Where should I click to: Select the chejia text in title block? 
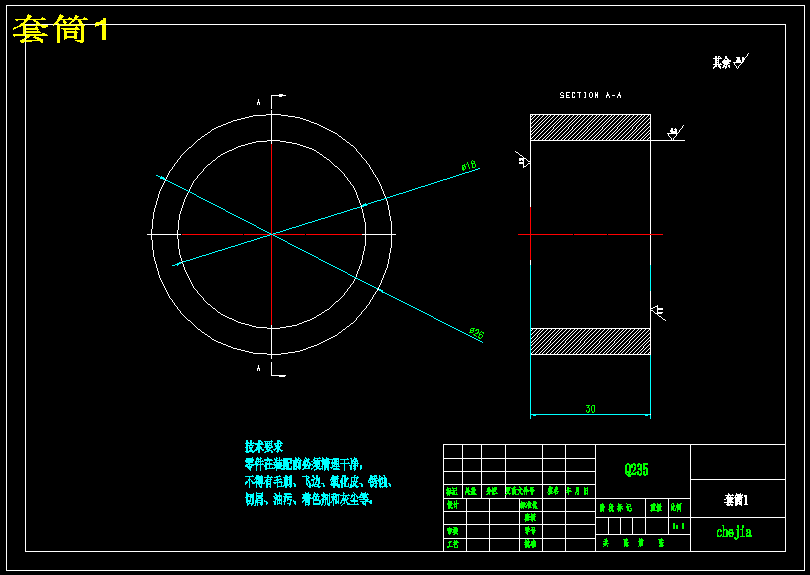tap(734, 532)
